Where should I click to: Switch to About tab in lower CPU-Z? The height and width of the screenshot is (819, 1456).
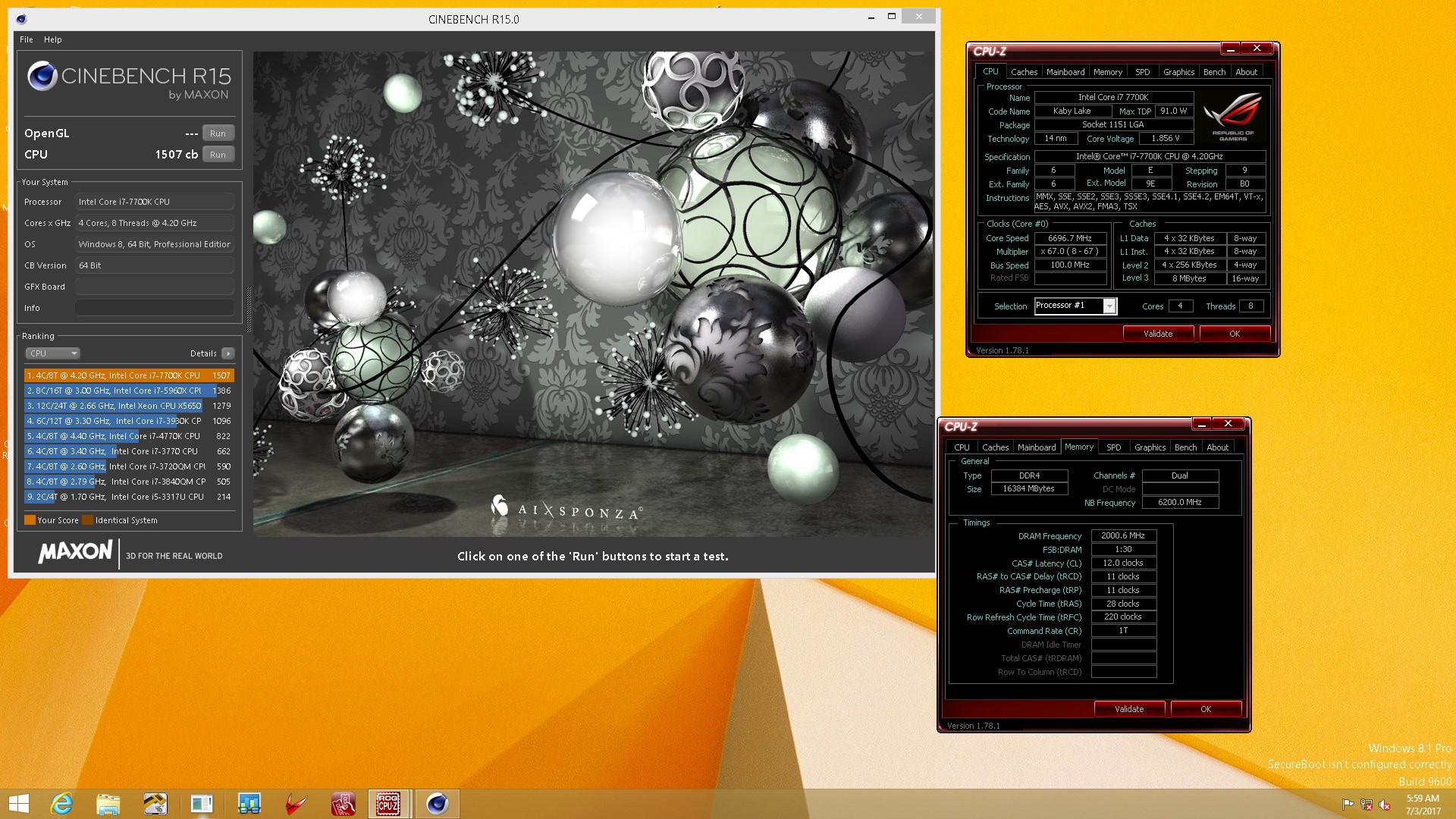1217,447
